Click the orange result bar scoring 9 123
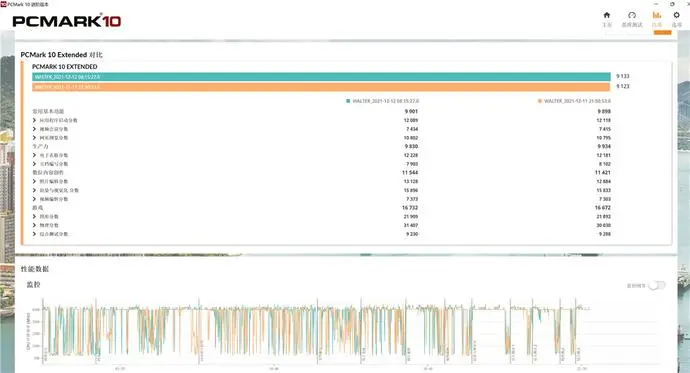This screenshot has width=690, height=373. pyautogui.click(x=321, y=87)
